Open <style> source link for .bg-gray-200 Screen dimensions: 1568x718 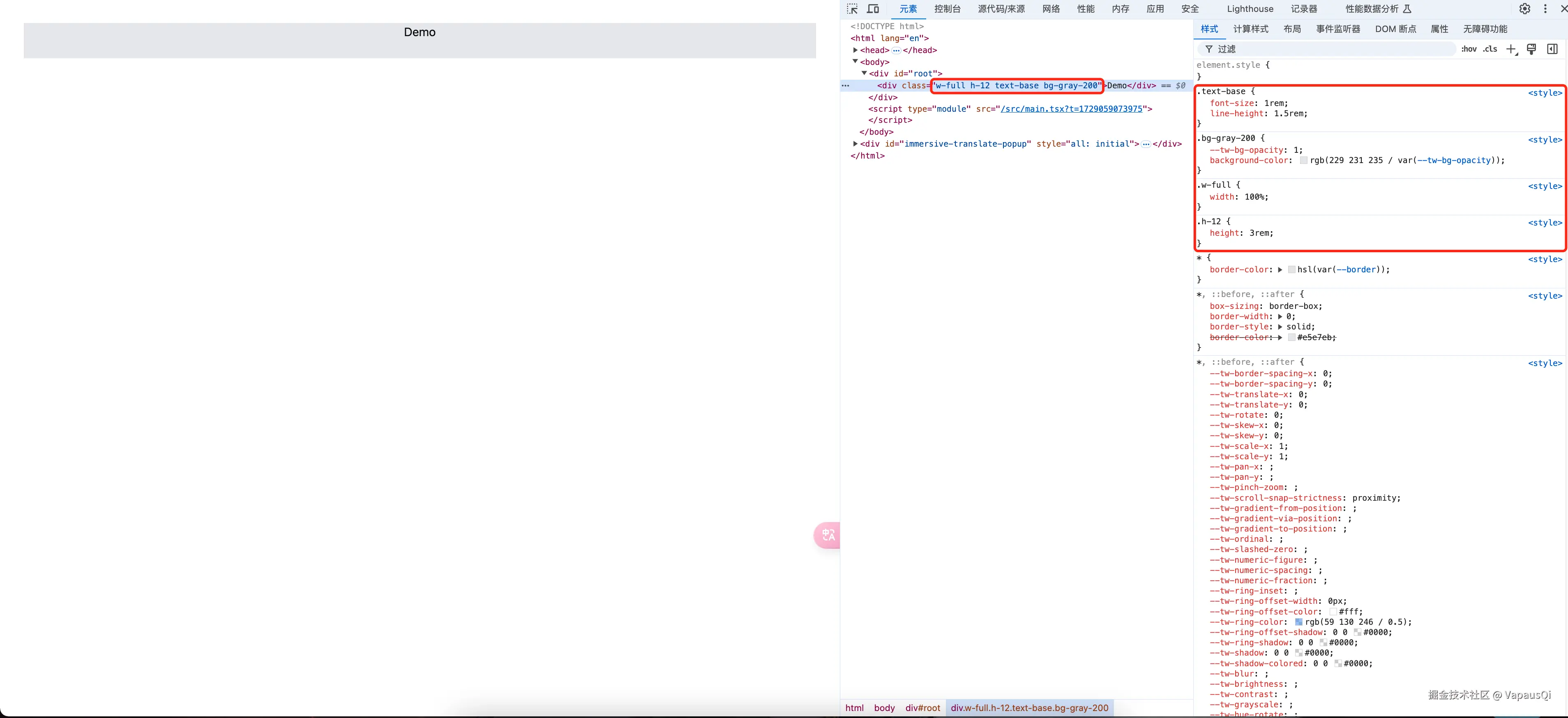[x=1545, y=140]
